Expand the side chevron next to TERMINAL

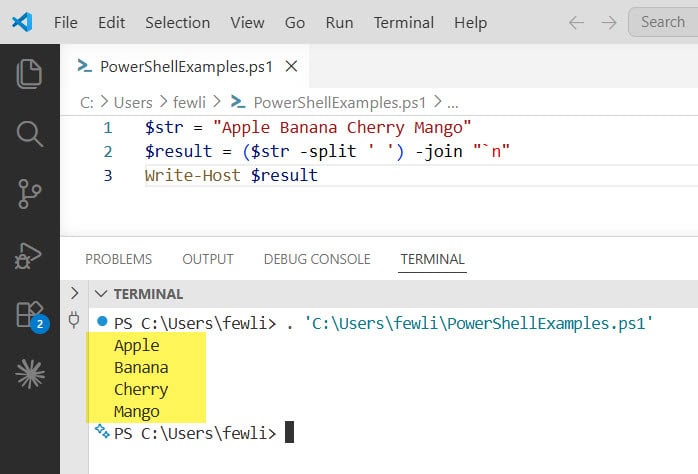click(74, 293)
